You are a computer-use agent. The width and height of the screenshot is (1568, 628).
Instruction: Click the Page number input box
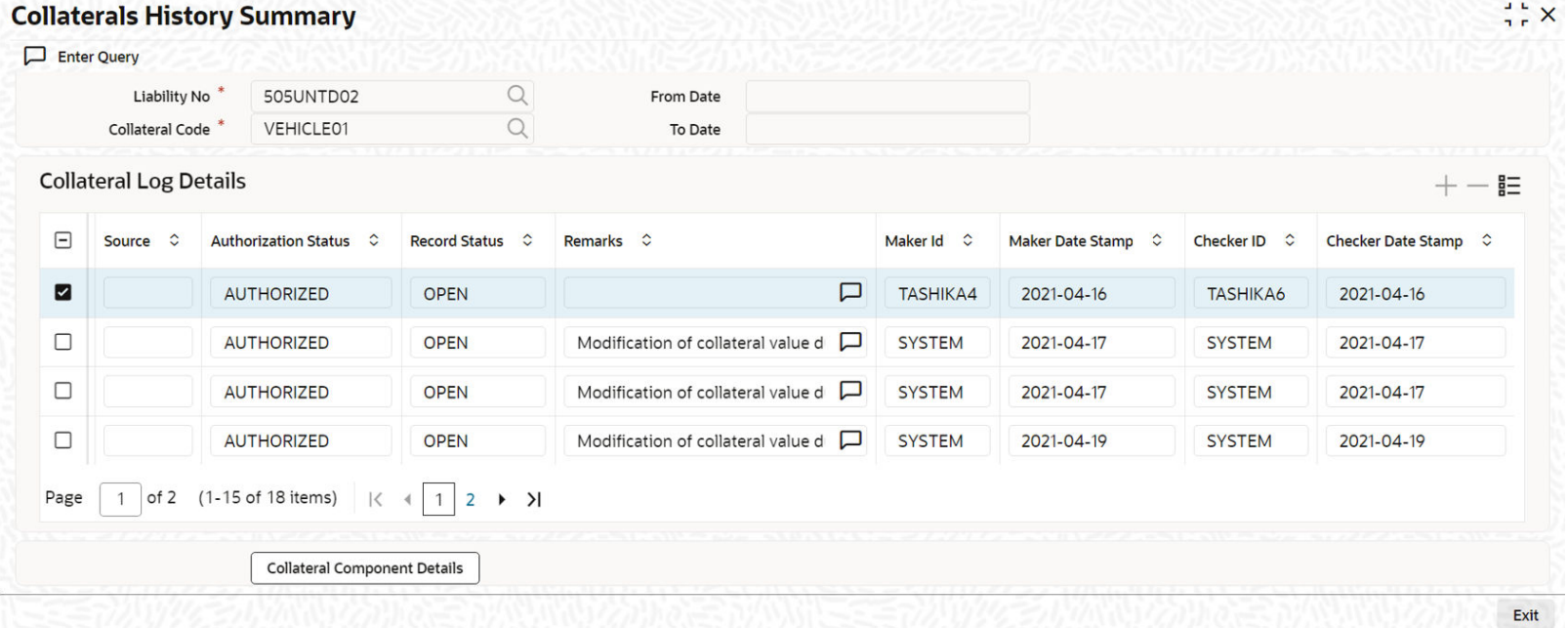click(x=120, y=499)
